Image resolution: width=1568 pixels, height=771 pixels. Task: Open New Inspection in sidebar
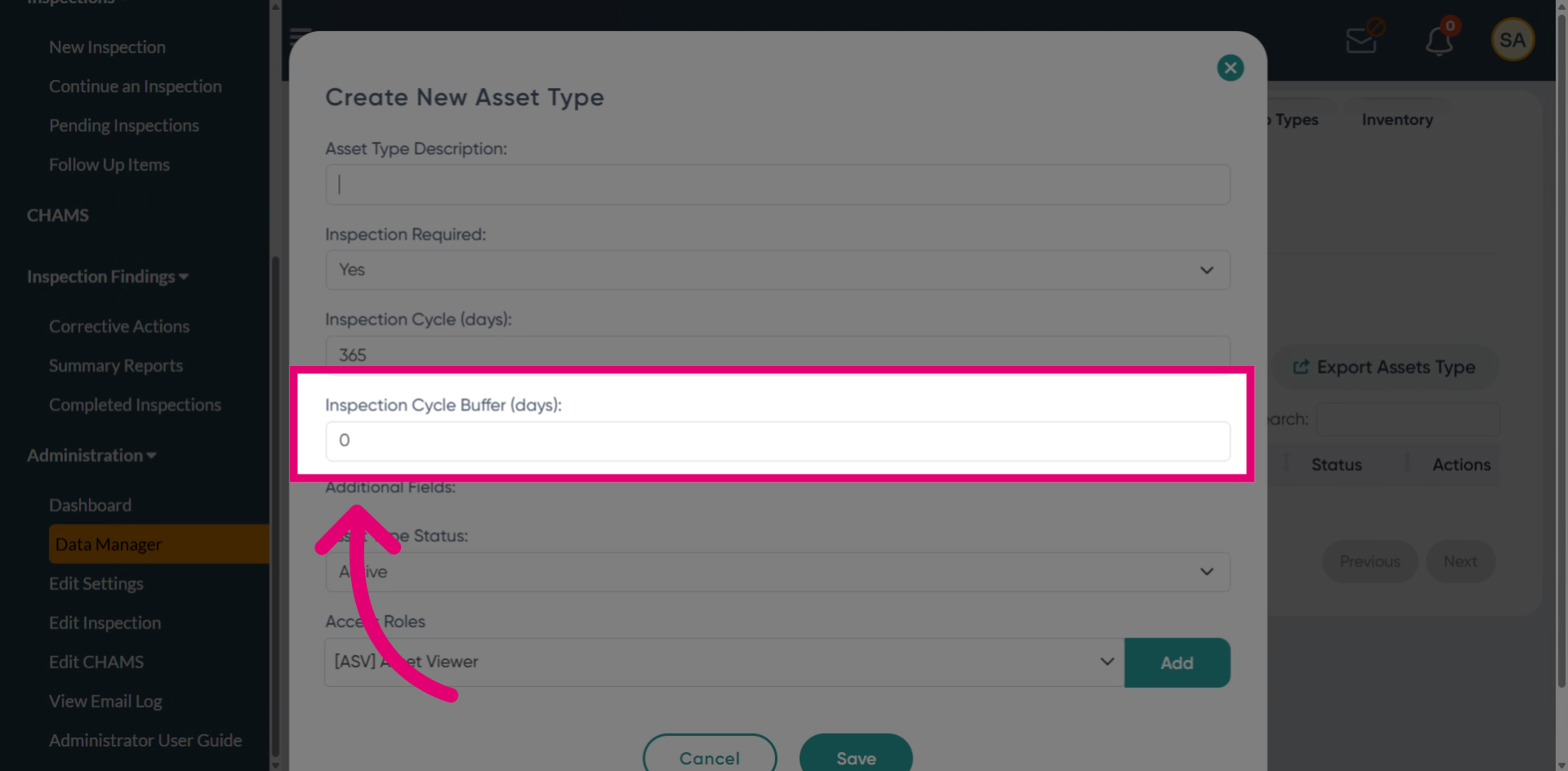[x=107, y=47]
